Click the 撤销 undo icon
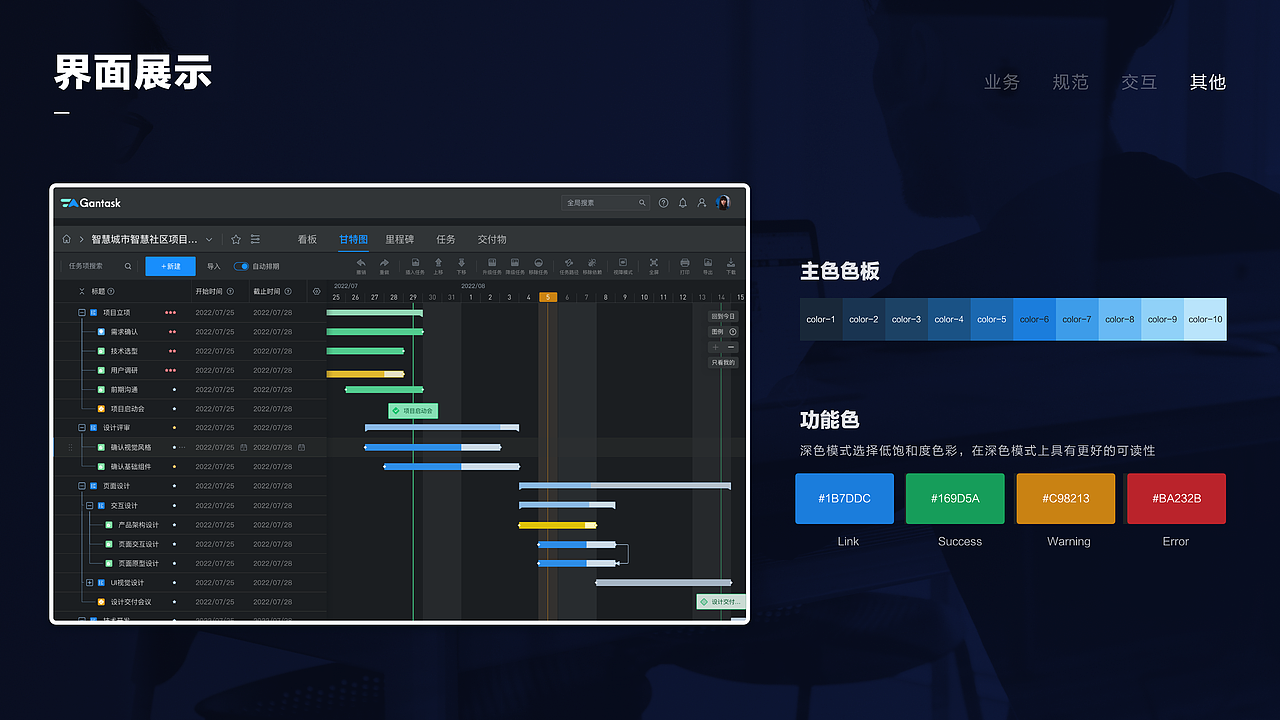The width and height of the screenshot is (1280, 720). (x=361, y=263)
